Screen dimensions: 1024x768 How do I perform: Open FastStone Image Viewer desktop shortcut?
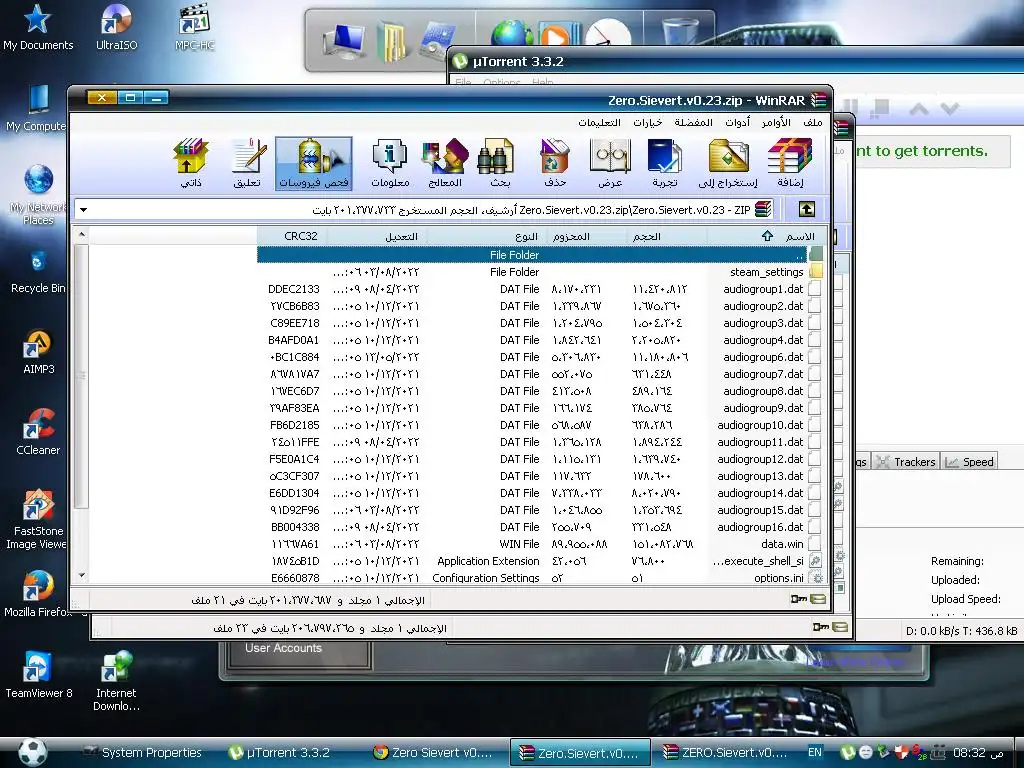pyautogui.click(x=38, y=520)
